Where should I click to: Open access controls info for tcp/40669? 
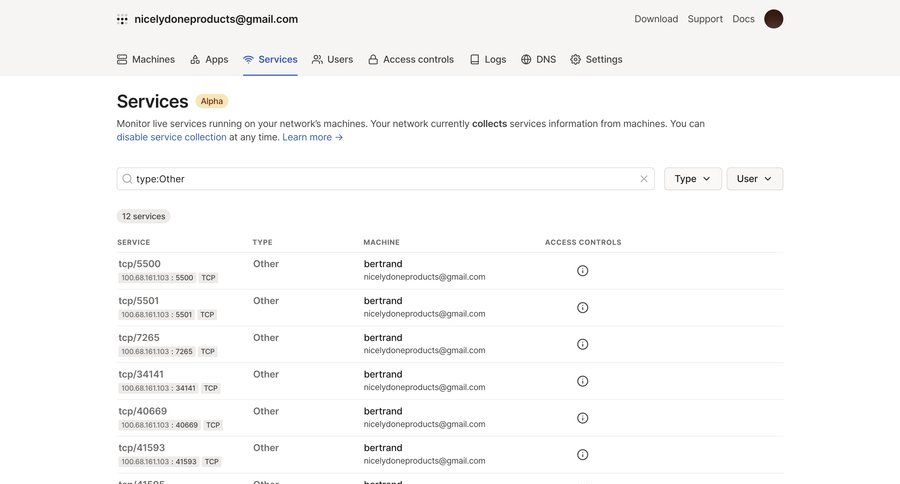(583, 418)
